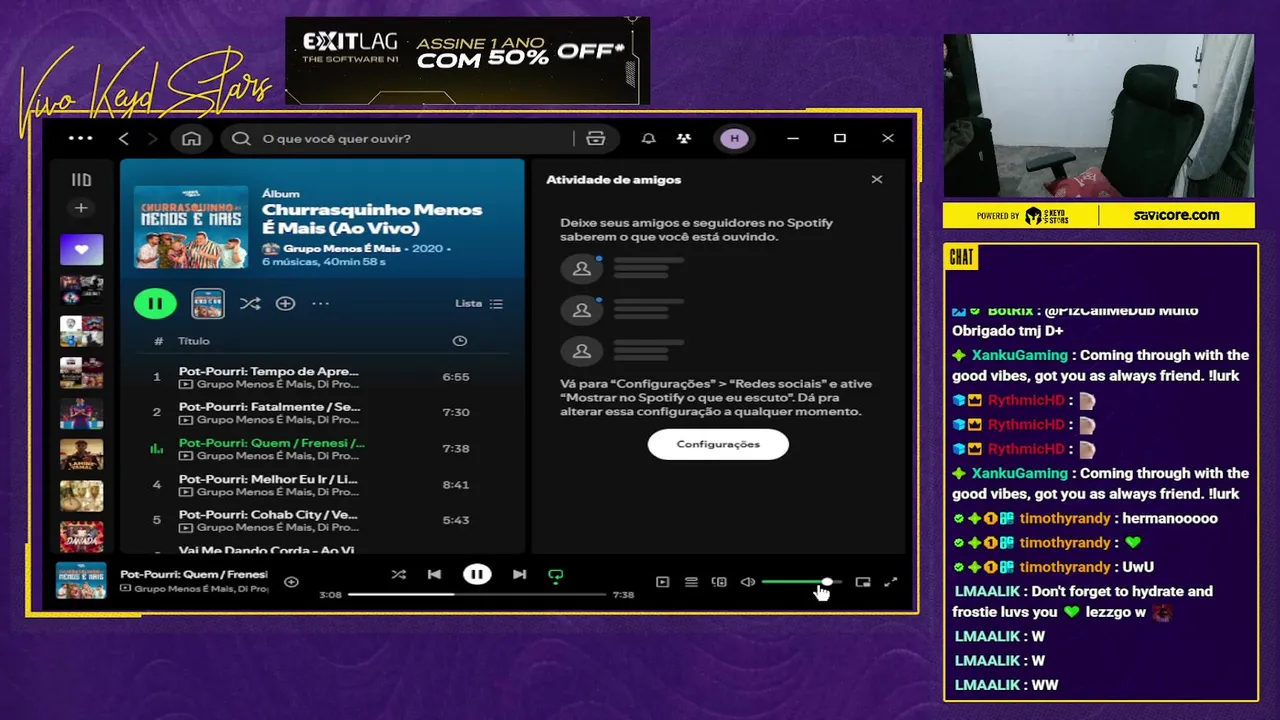This screenshot has width=1280, height=720.
Task: Open connect to a device icon
Action: (718, 581)
